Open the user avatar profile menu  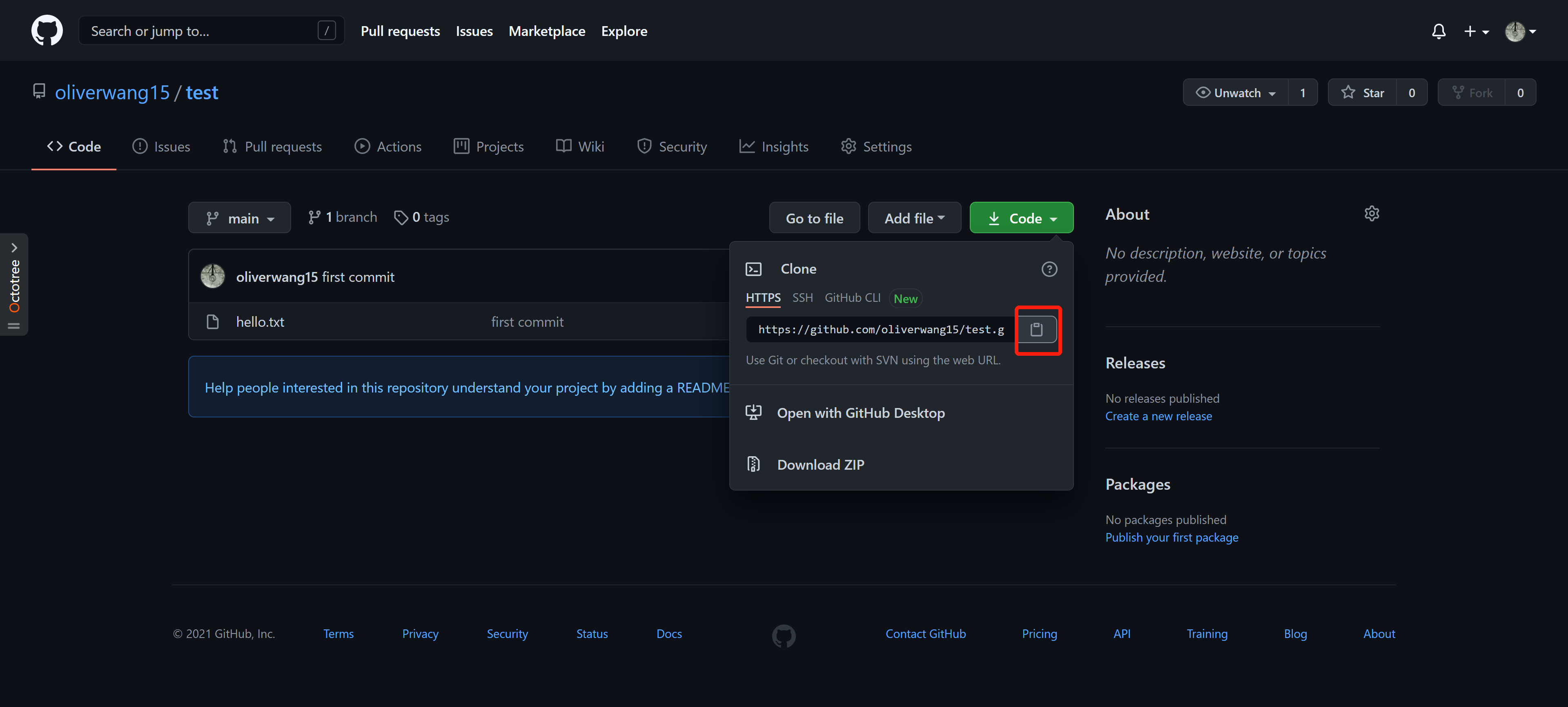pyautogui.click(x=1520, y=31)
